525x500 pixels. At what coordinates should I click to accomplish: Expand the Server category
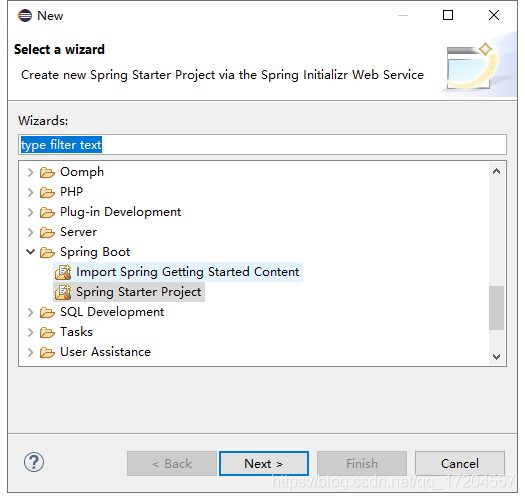point(30,232)
